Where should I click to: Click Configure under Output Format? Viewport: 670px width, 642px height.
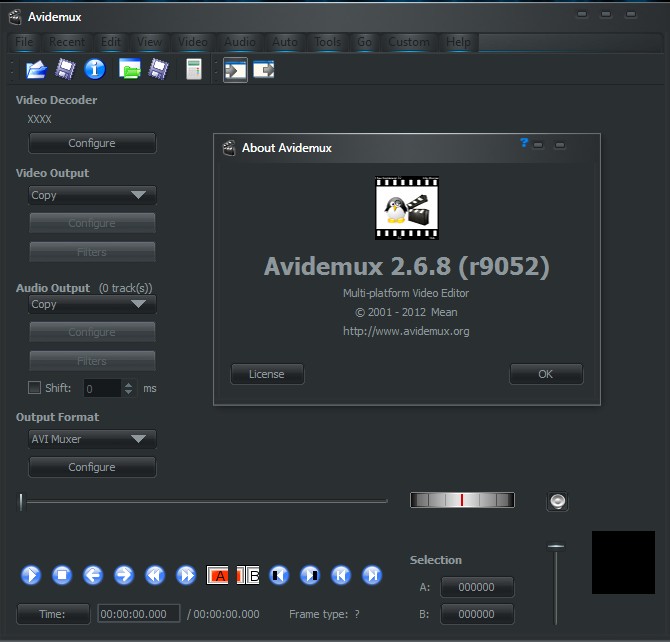tap(92, 467)
